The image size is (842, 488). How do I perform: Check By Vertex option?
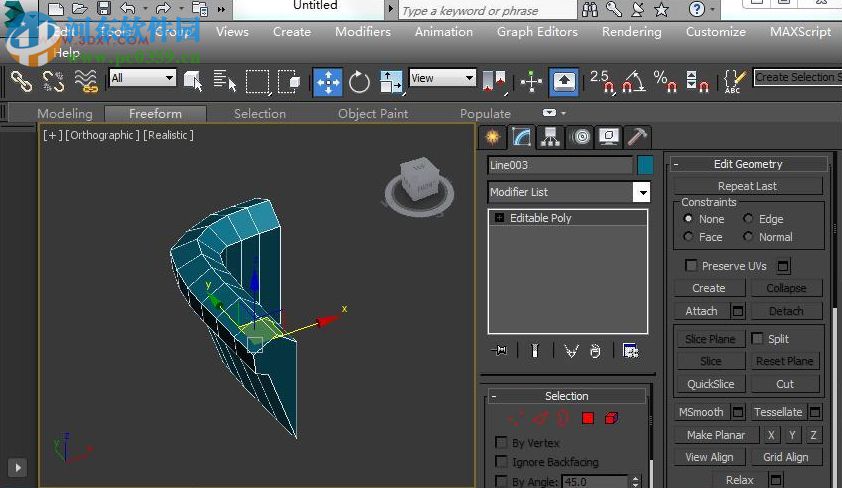pos(501,442)
